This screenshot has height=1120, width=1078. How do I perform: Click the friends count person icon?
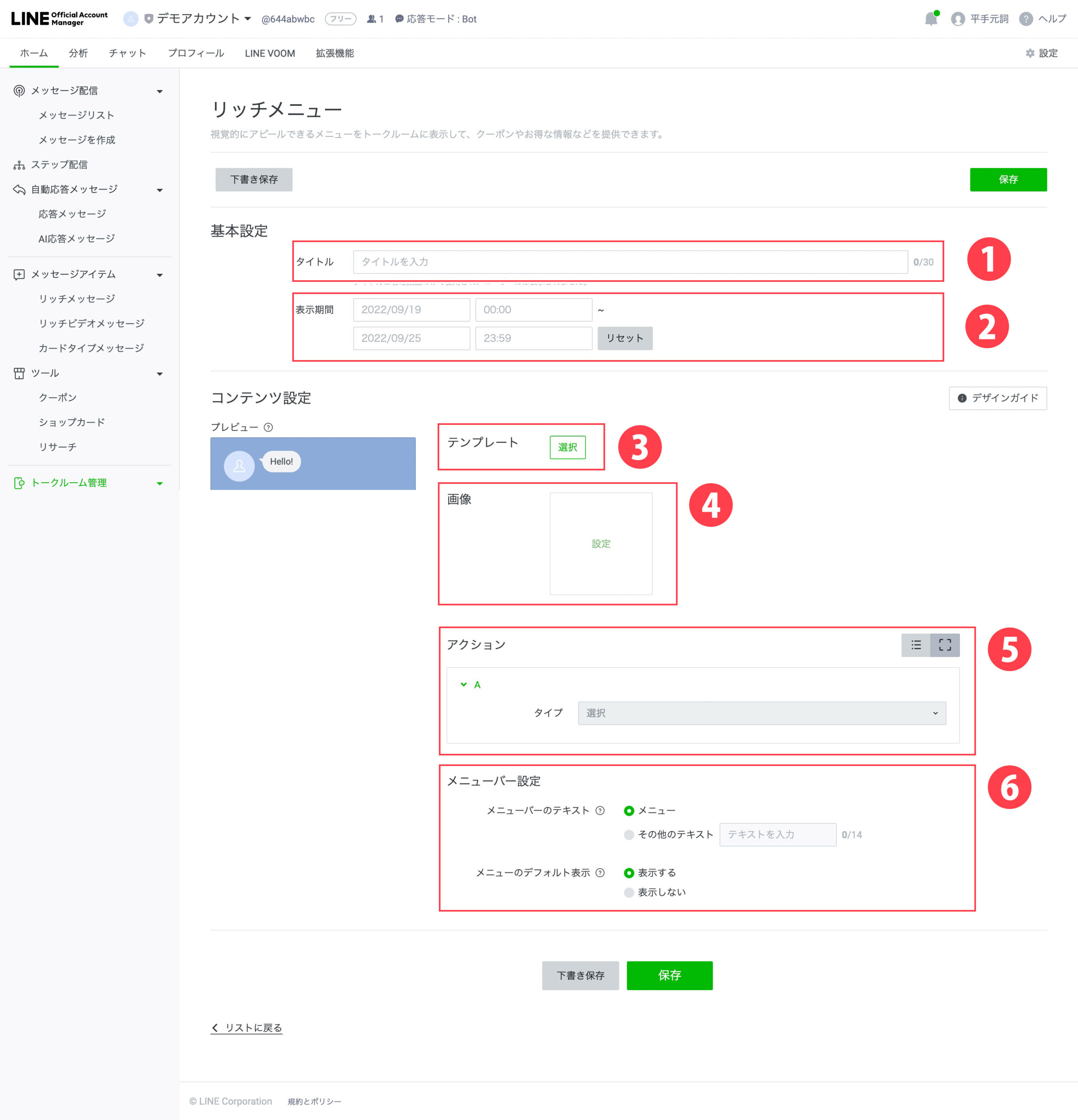coord(372,19)
